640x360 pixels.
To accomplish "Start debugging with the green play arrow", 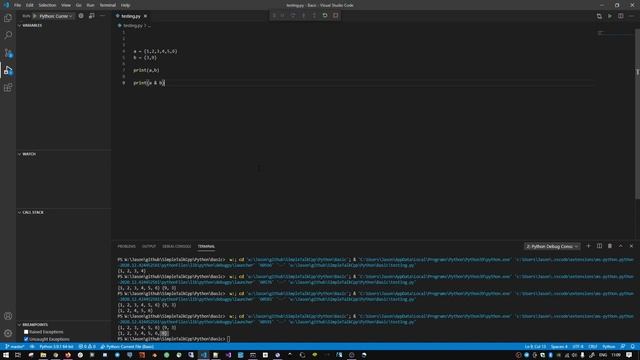I will (x=35, y=16).
